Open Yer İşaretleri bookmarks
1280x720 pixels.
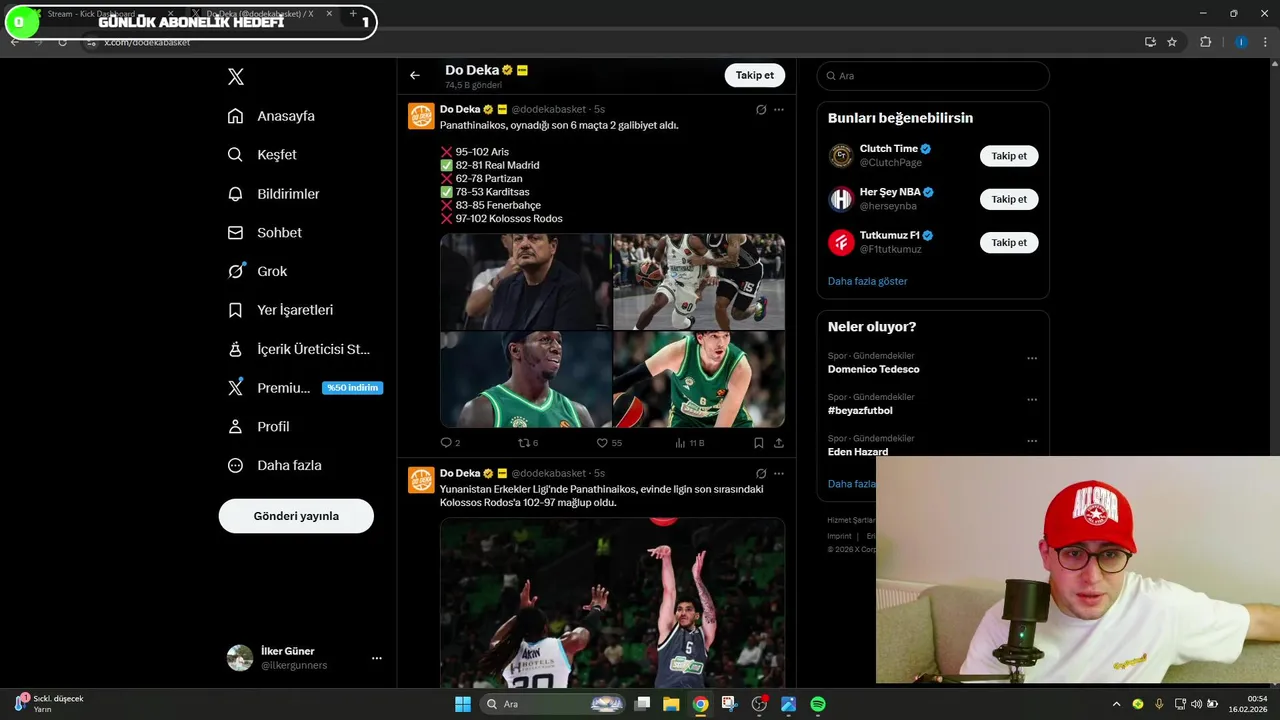click(280, 310)
